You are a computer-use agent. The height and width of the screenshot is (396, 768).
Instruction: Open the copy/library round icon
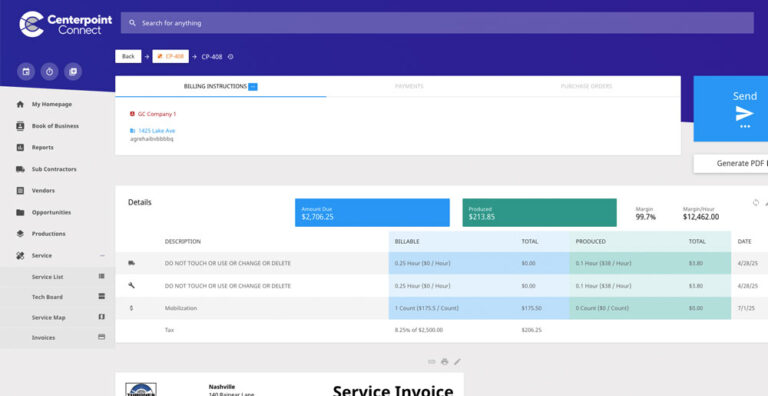73,72
